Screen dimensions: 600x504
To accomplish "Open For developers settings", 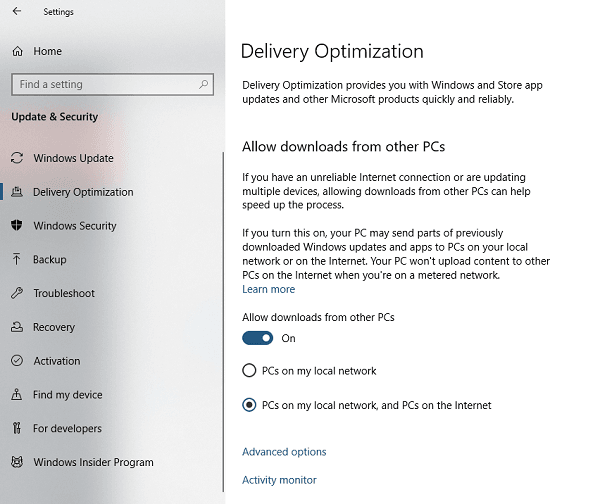I will (x=67, y=428).
